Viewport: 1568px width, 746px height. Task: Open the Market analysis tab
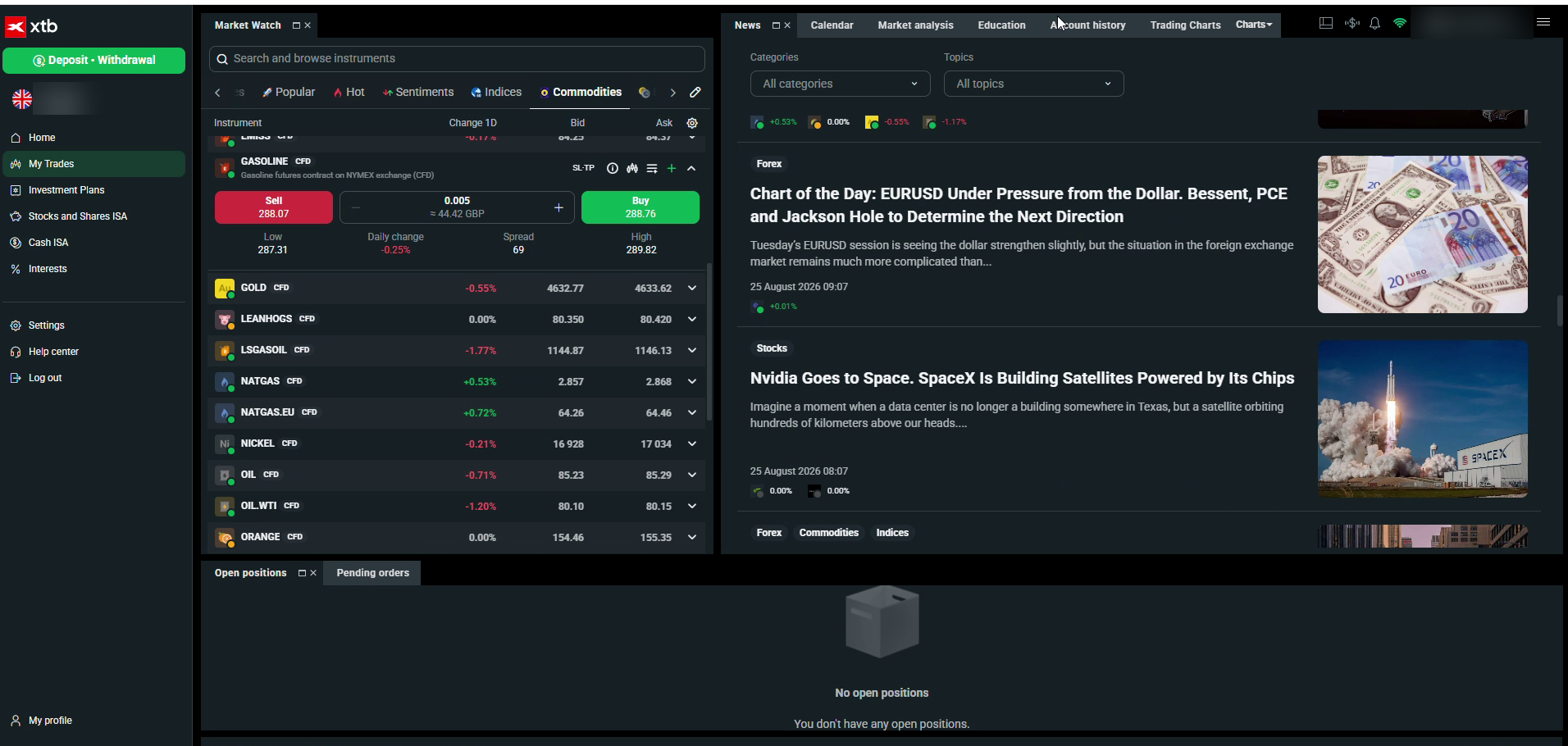tap(915, 25)
